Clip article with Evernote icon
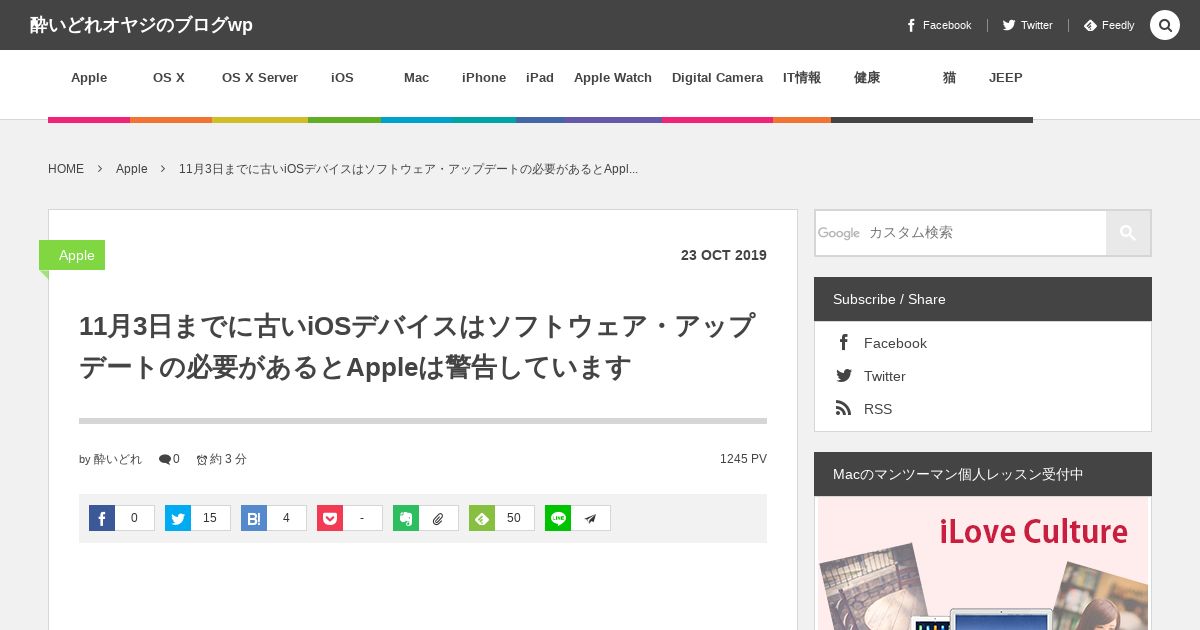This screenshot has width=1200, height=630. [406, 518]
